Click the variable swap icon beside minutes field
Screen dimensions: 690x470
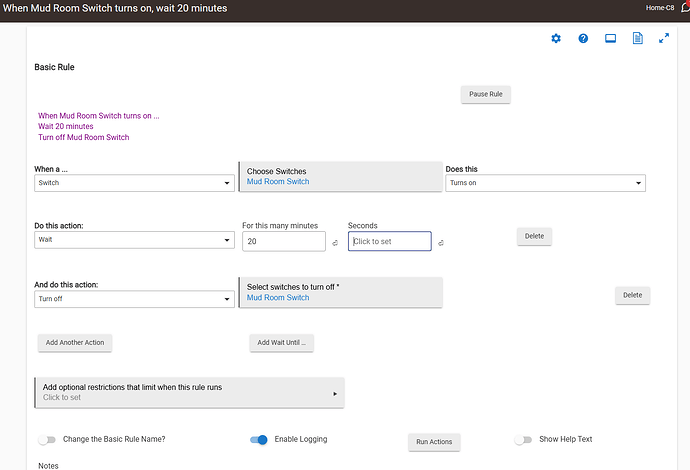(x=335, y=243)
